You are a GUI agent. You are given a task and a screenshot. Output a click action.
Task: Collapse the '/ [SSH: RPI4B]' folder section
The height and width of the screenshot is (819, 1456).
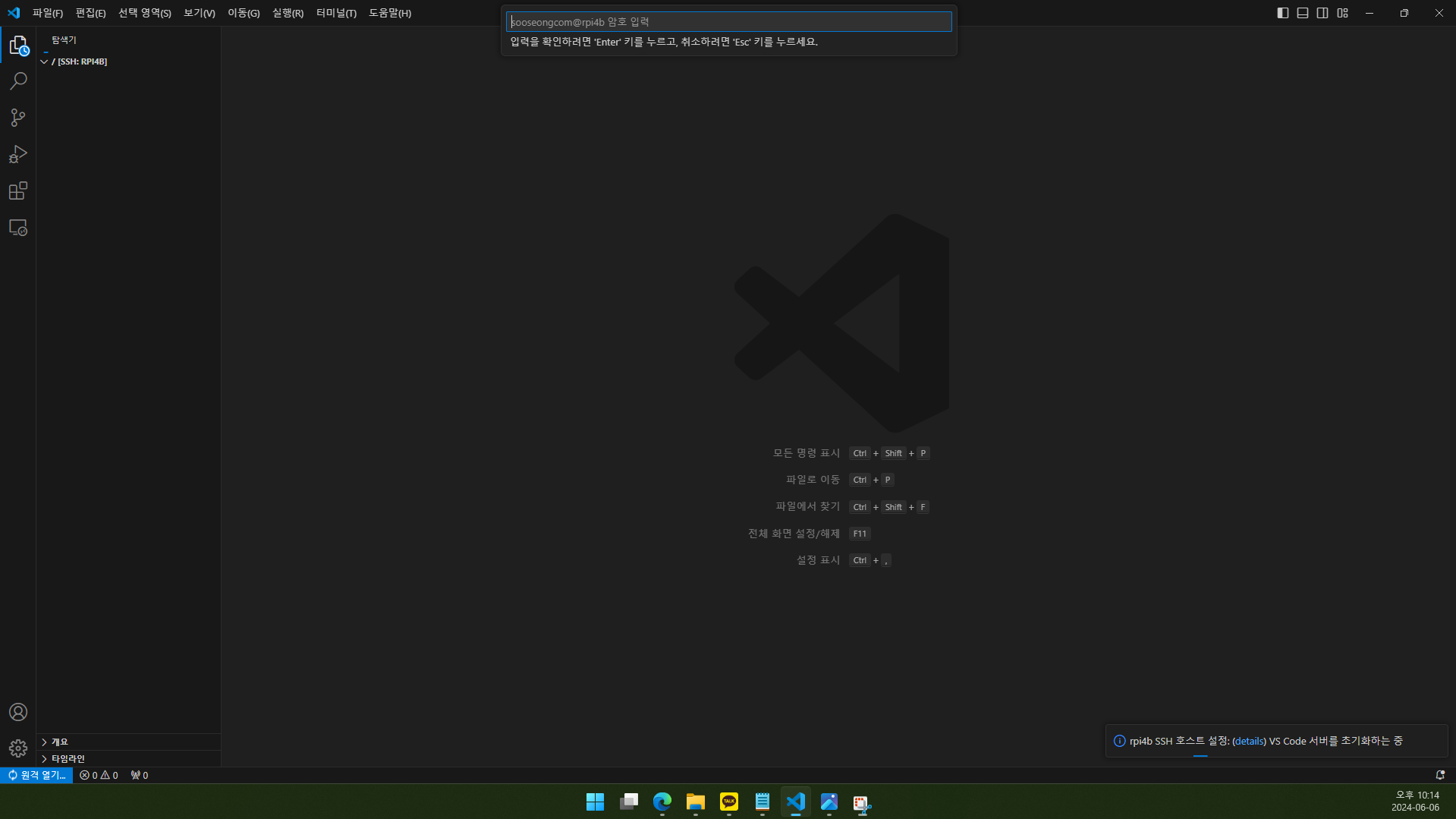point(128,61)
